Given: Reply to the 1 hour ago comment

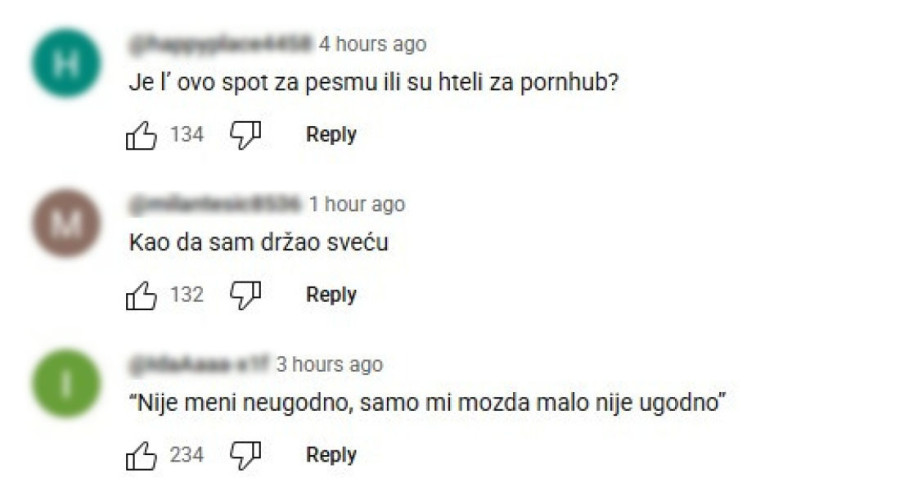Looking at the screenshot, I should tap(331, 295).
